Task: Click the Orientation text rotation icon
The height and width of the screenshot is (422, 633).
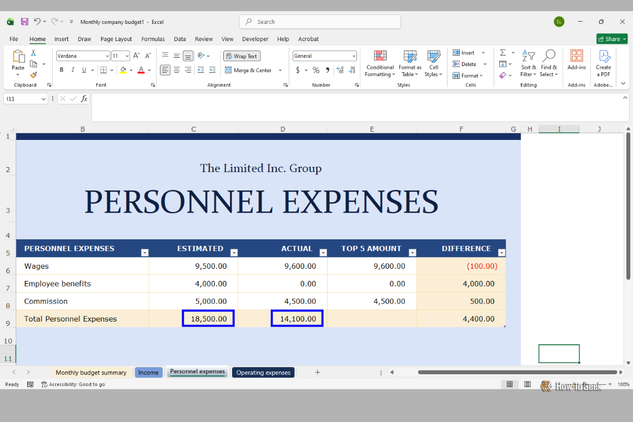Action: click(x=201, y=56)
